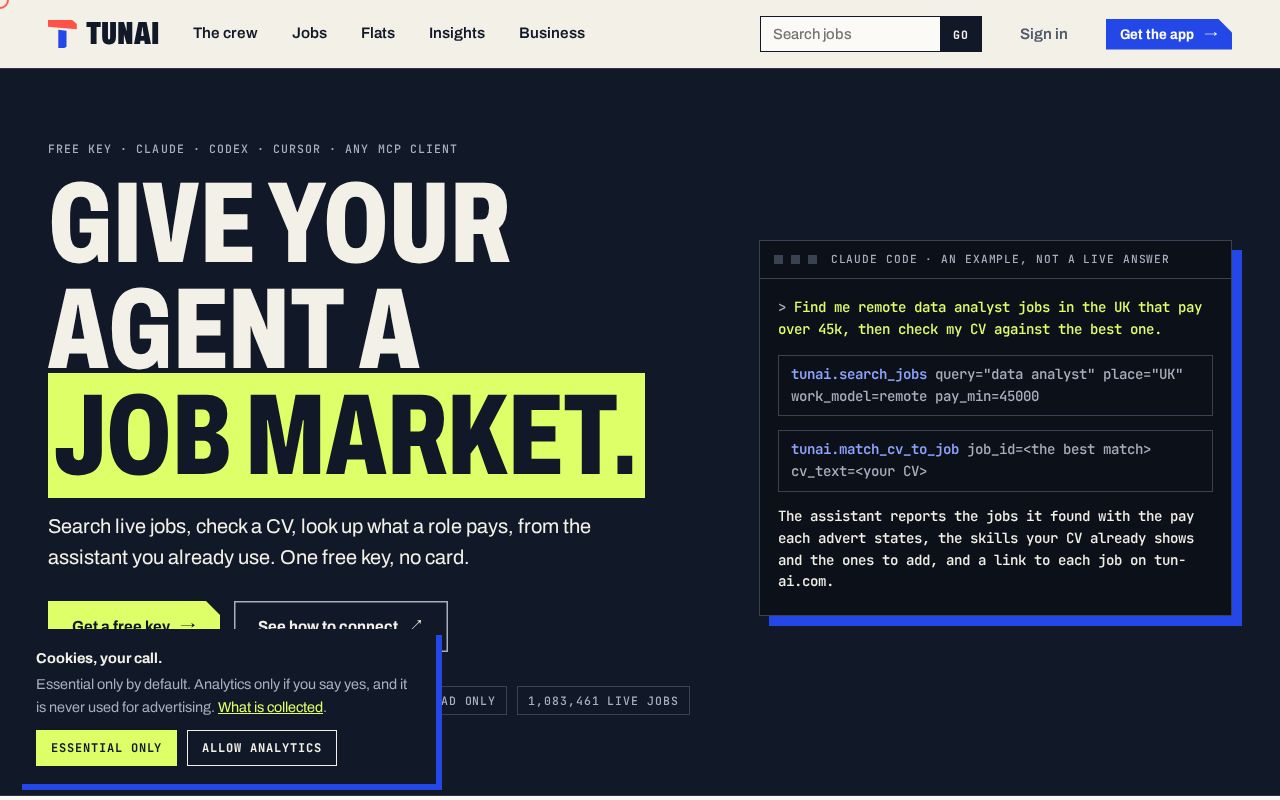Click the GO search button
1280x800 pixels.
point(961,34)
